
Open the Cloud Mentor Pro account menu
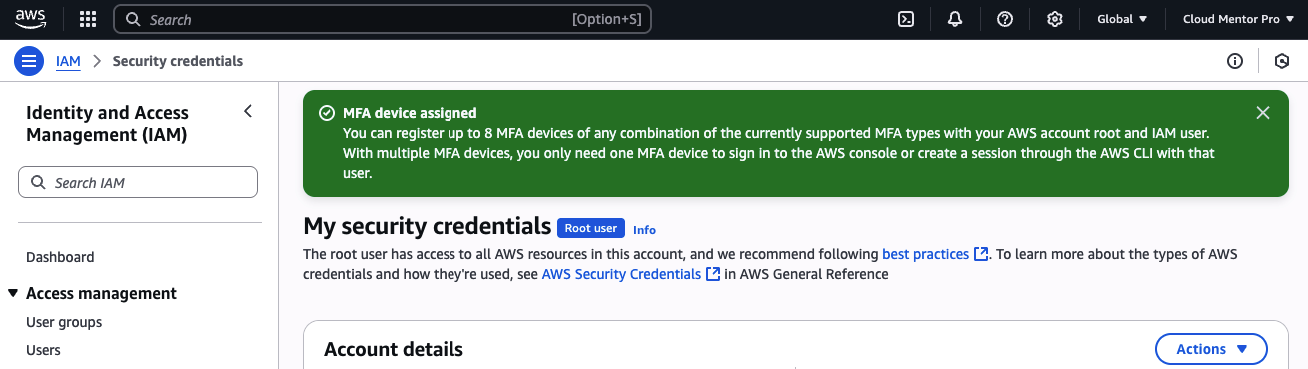coord(1237,19)
